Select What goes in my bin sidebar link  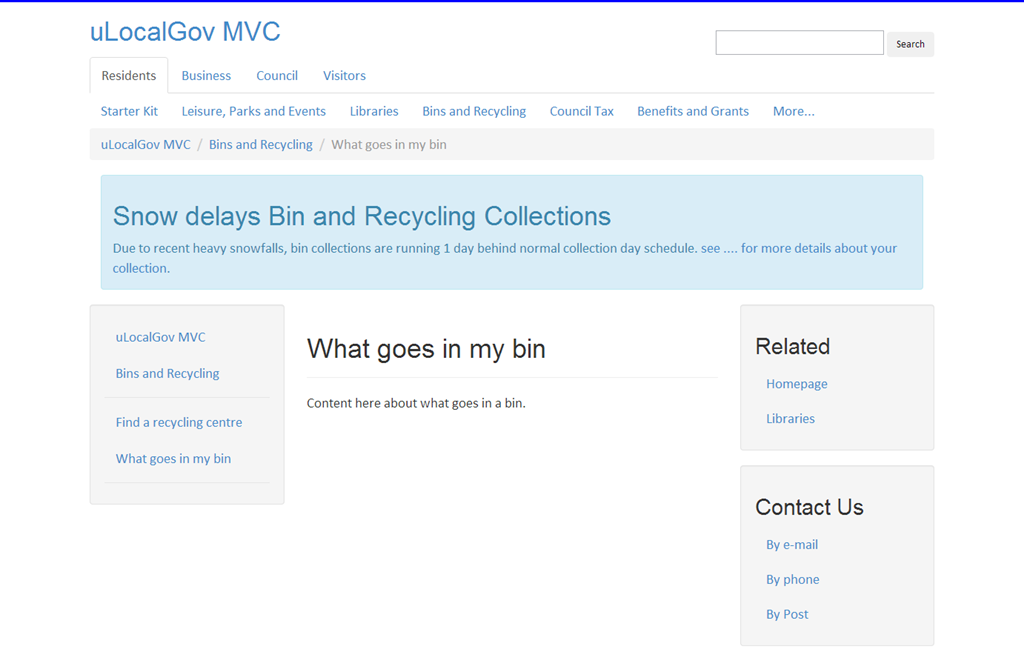click(173, 459)
